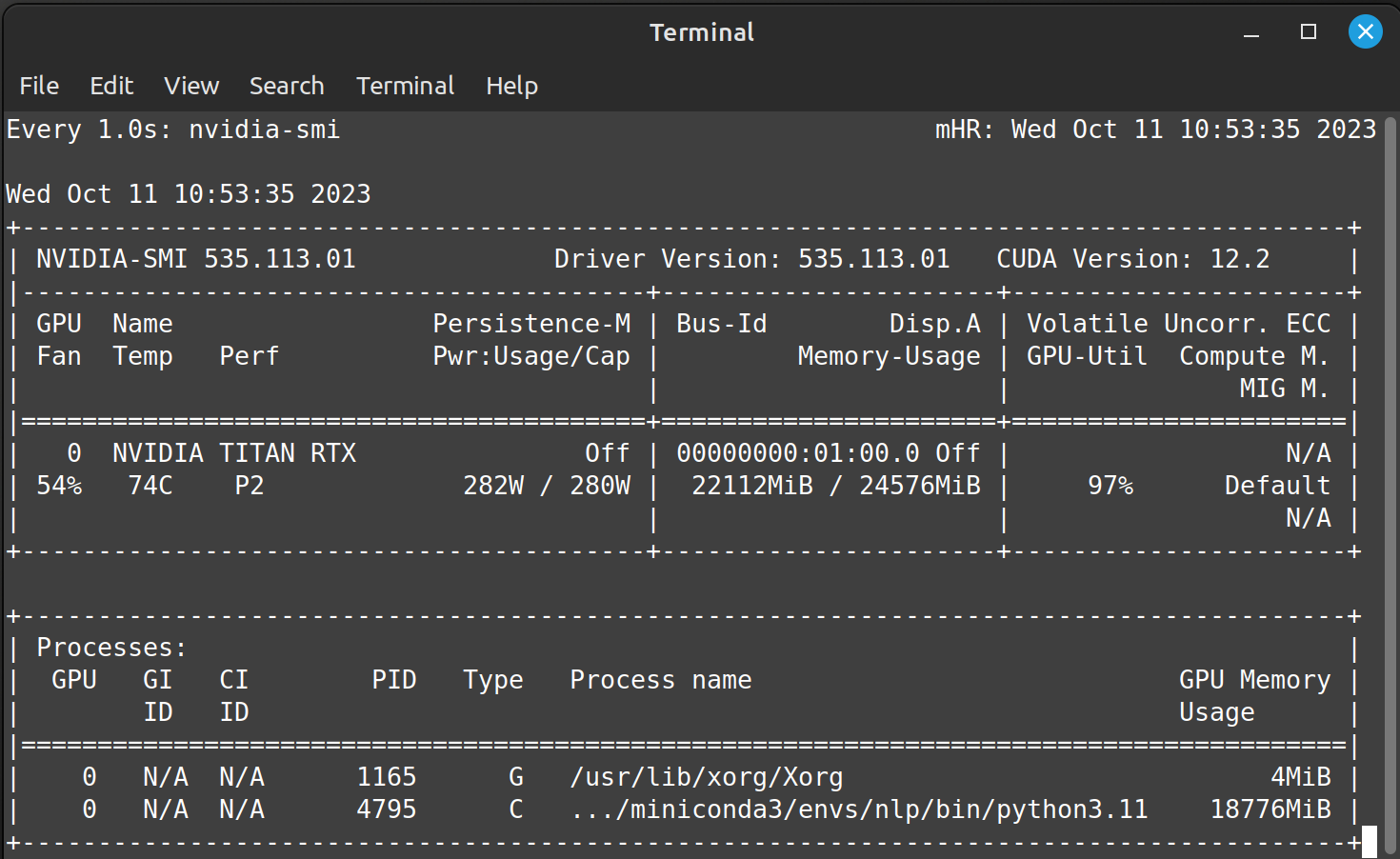Viewport: 1400px width, 859px height.
Task: Click the 'Every 1.0s: nvidia-smi' text
Action: pyautogui.click(x=173, y=130)
